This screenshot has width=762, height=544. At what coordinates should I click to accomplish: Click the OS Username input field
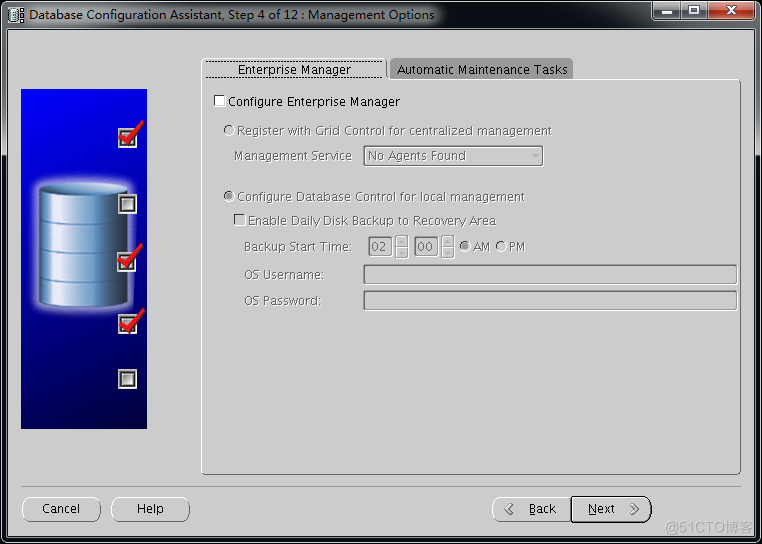[550, 275]
